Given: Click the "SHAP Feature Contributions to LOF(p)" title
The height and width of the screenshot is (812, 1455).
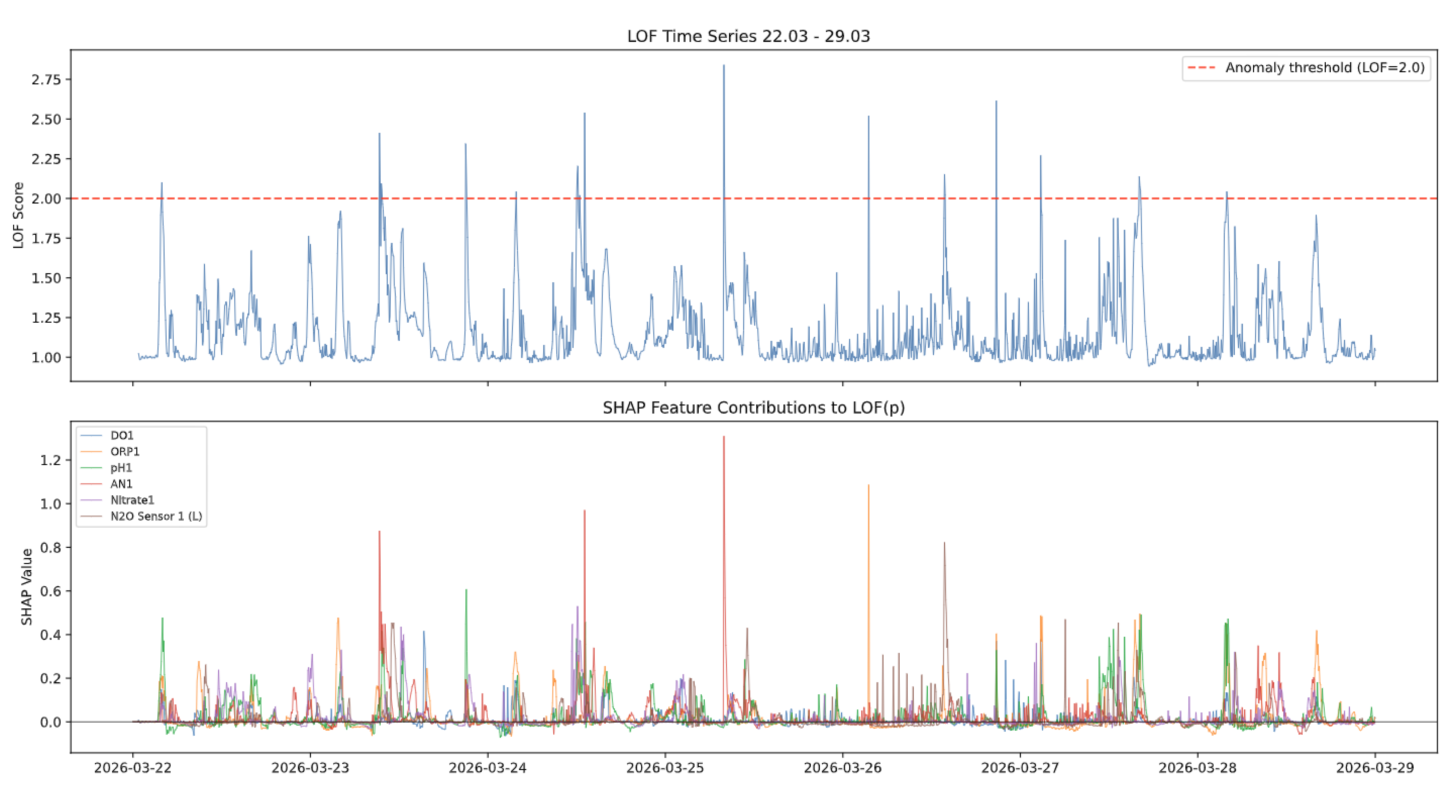Looking at the screenshot, I should tap(751, 408).
